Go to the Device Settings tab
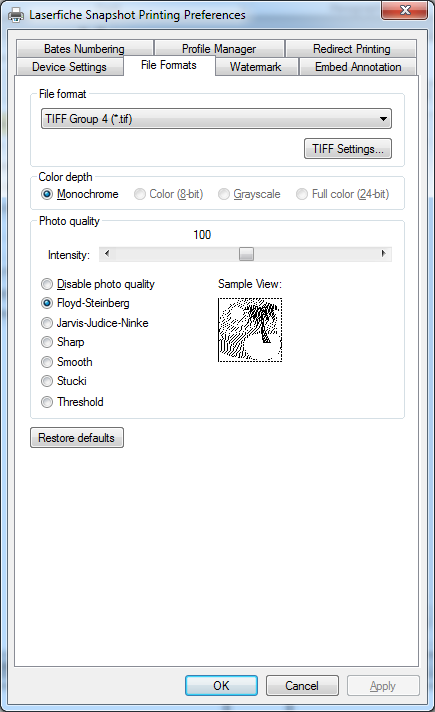This screenshot has width=435, height=712. 69,67
